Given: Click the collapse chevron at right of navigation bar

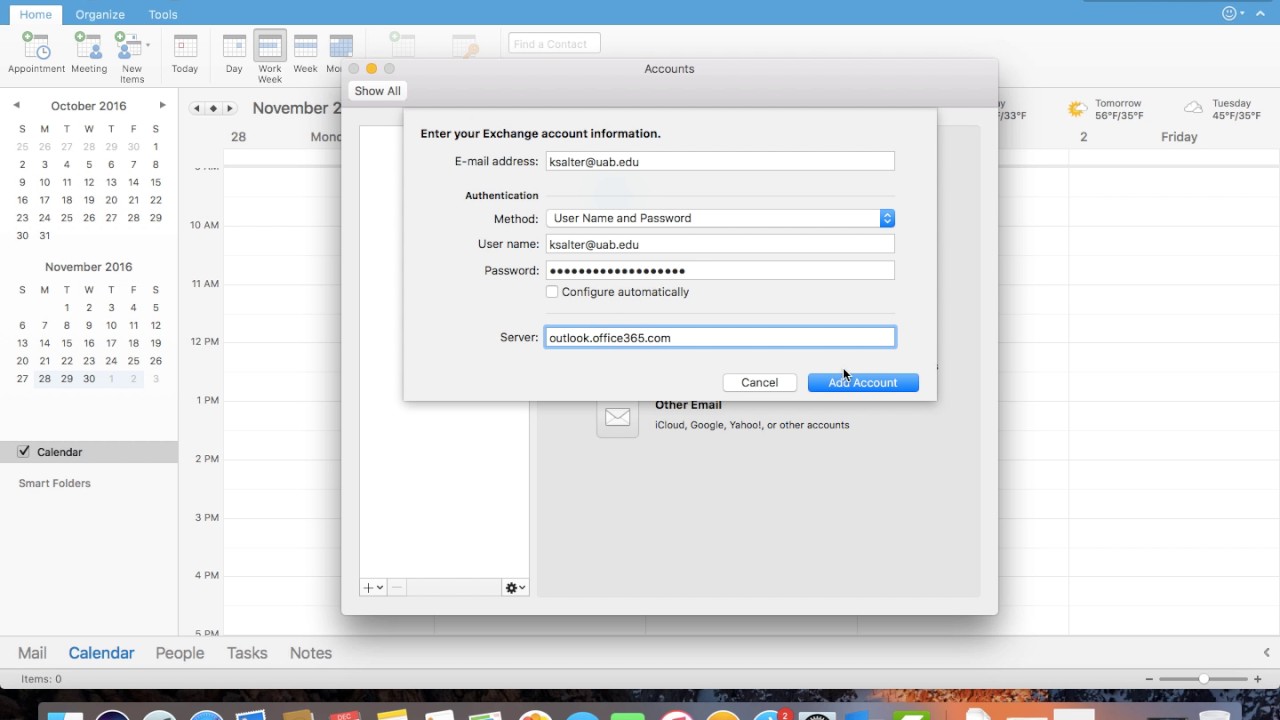Looking at the screenshot, I should point(1266,653).
